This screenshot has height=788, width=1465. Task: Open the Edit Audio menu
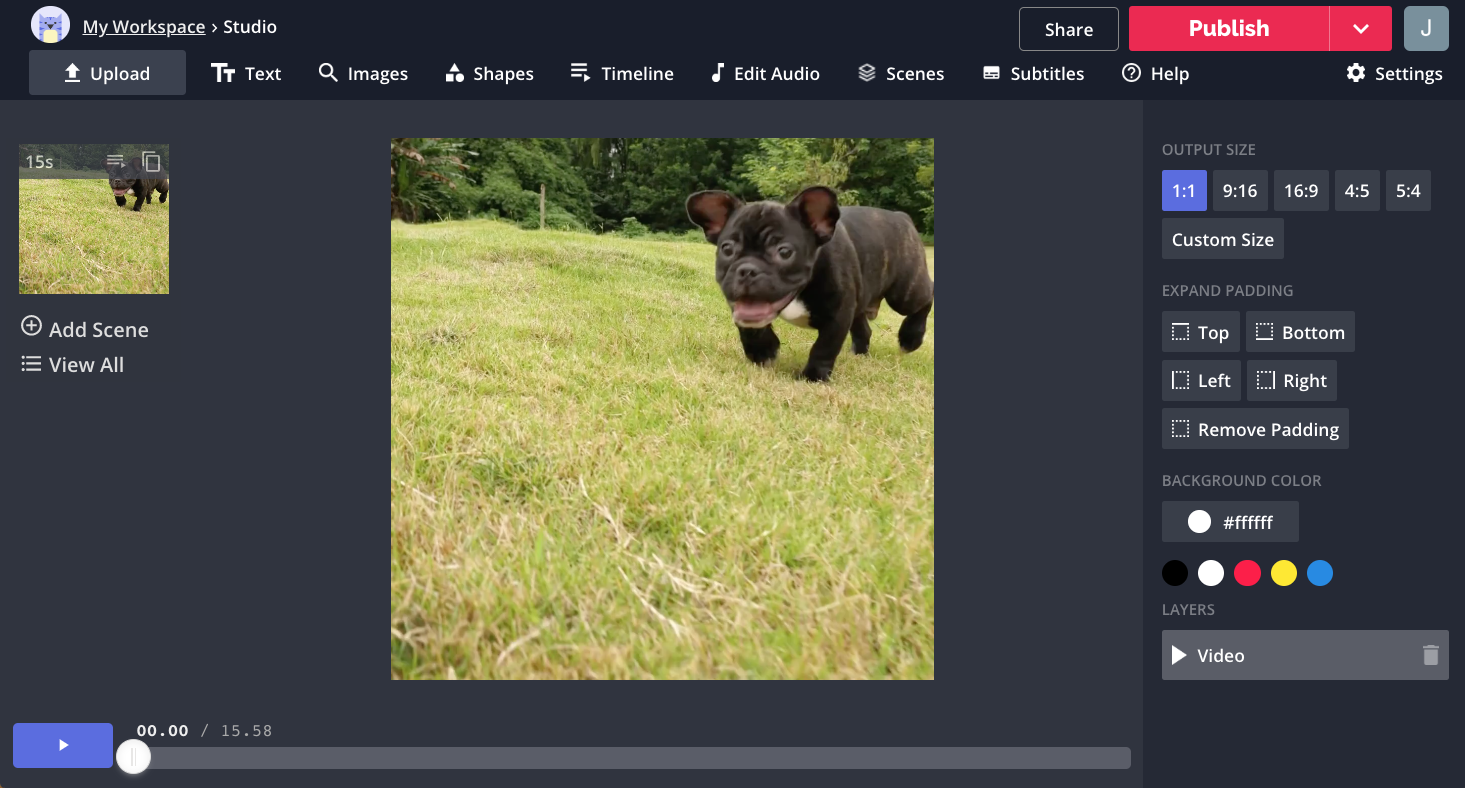pyautogui.click(x=765, y=73)
